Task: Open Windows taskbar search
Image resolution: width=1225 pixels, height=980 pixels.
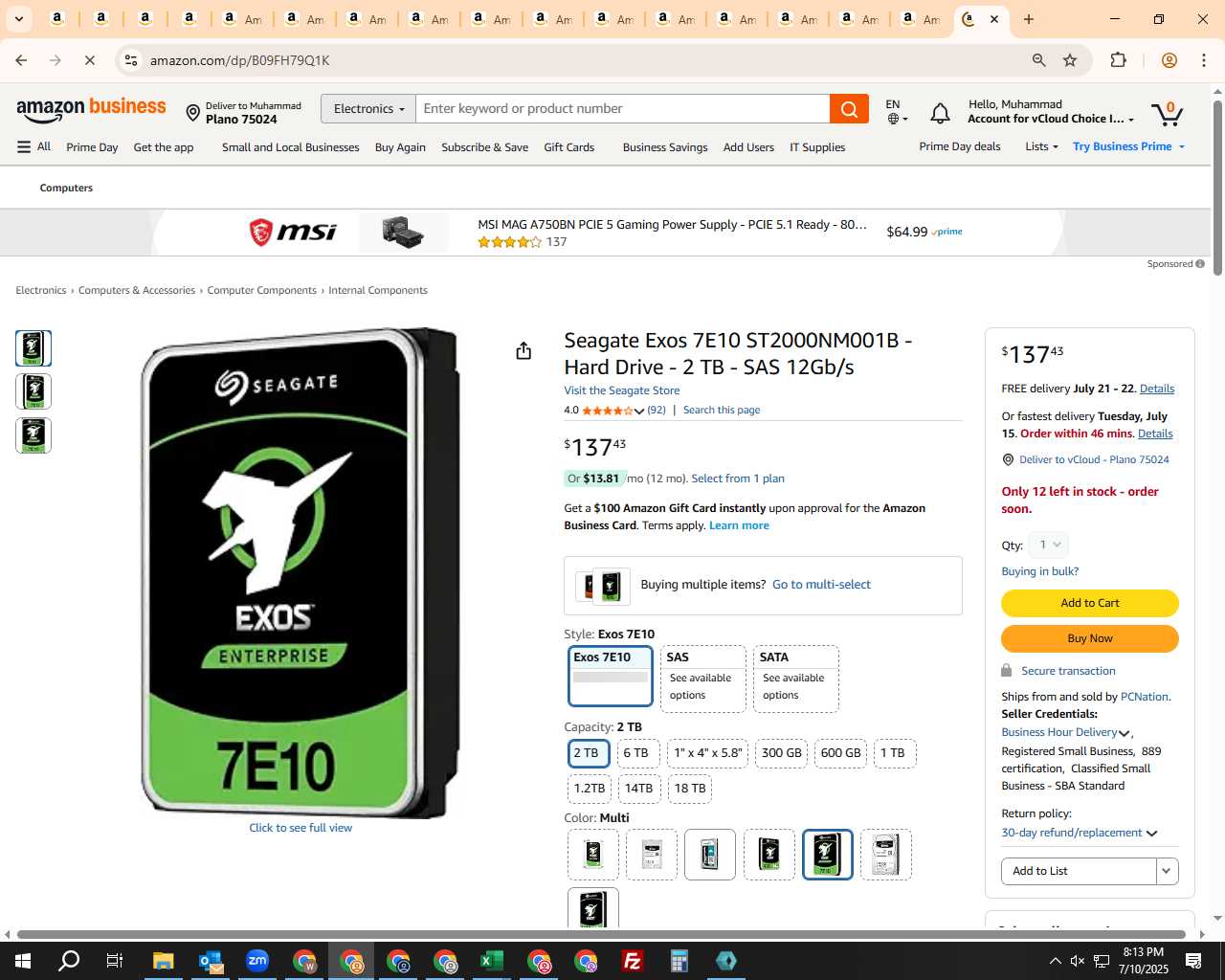Action: click(69, 961)
